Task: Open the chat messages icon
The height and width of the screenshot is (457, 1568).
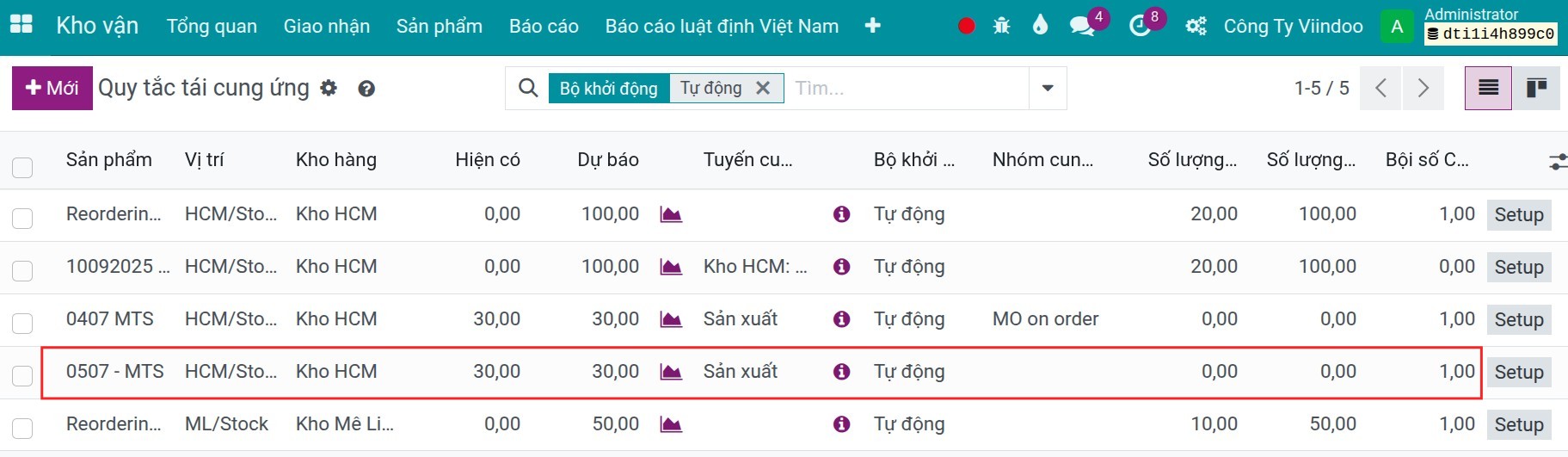Action: 1082,26
